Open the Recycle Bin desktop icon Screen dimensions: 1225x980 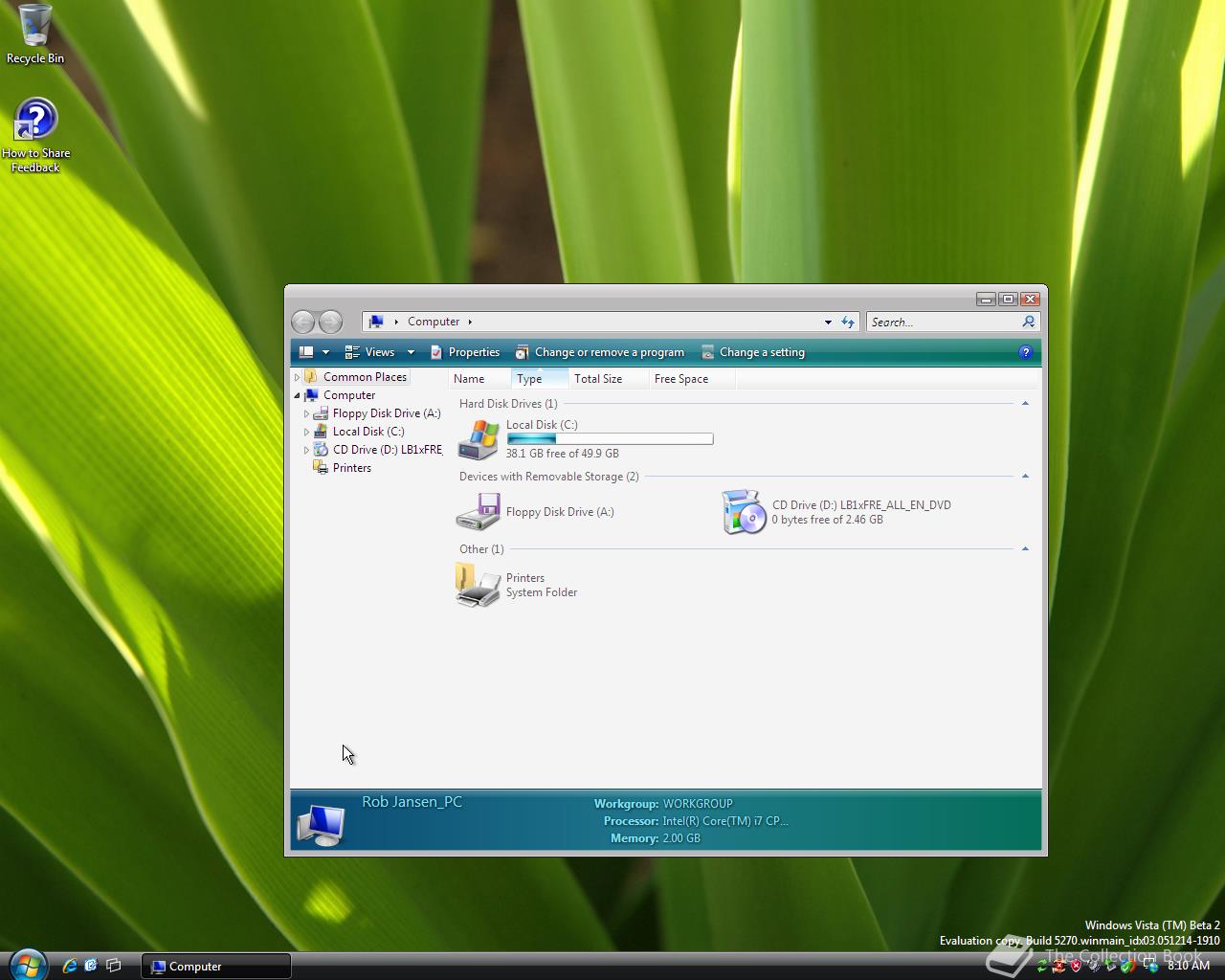point(35,34)
